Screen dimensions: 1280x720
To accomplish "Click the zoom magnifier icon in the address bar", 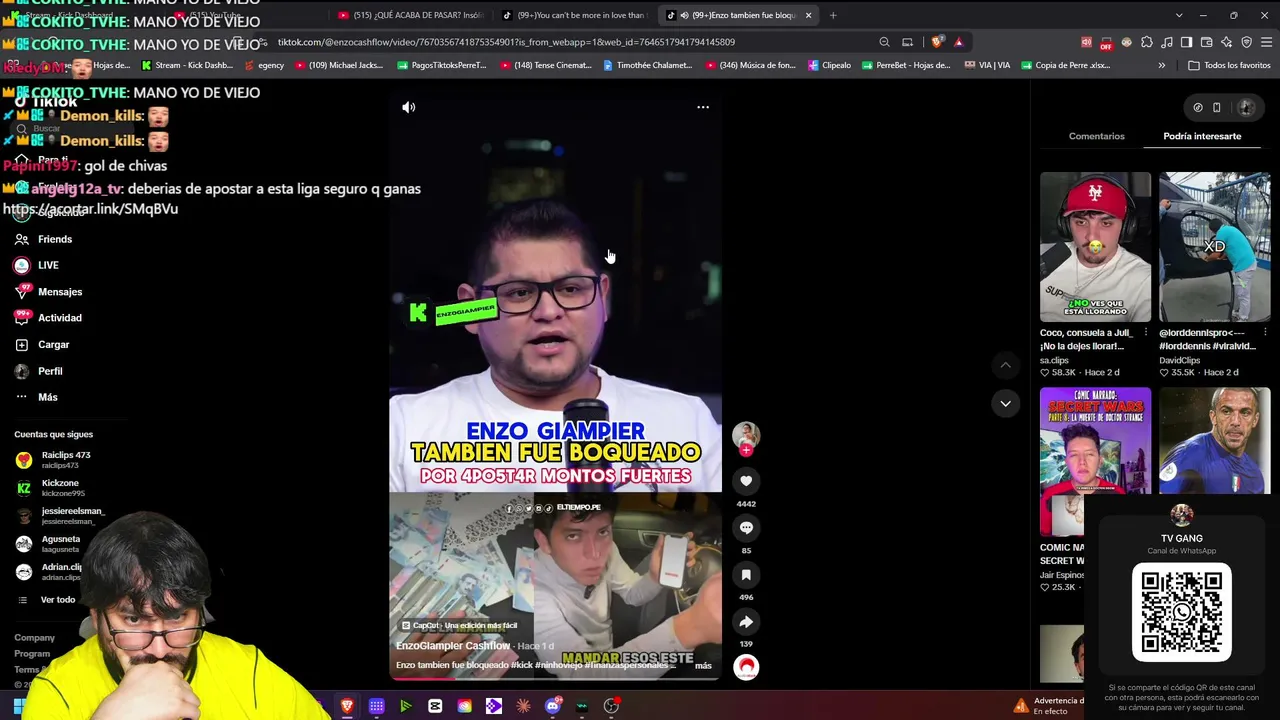I will [x=884, y=42].
